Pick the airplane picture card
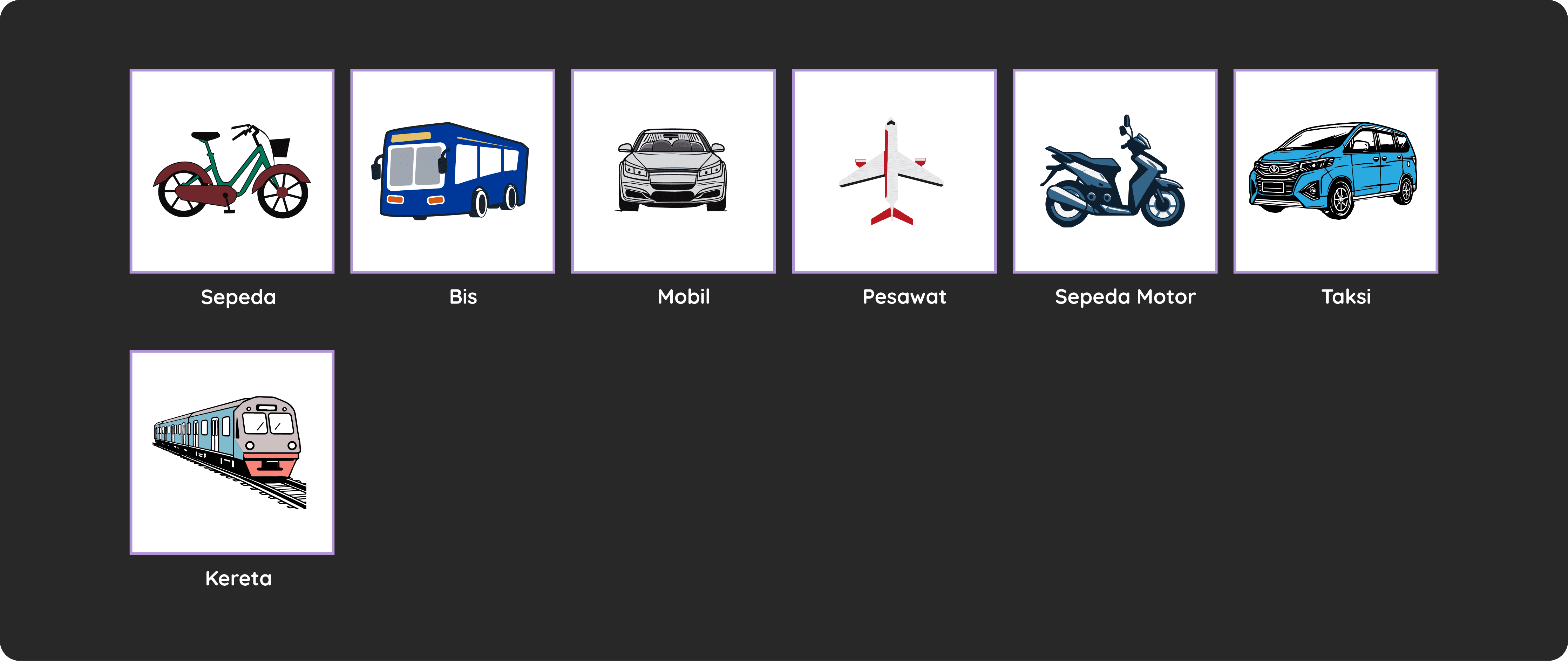Screen dimensions: 1568x661 click(x=894, y=171)
